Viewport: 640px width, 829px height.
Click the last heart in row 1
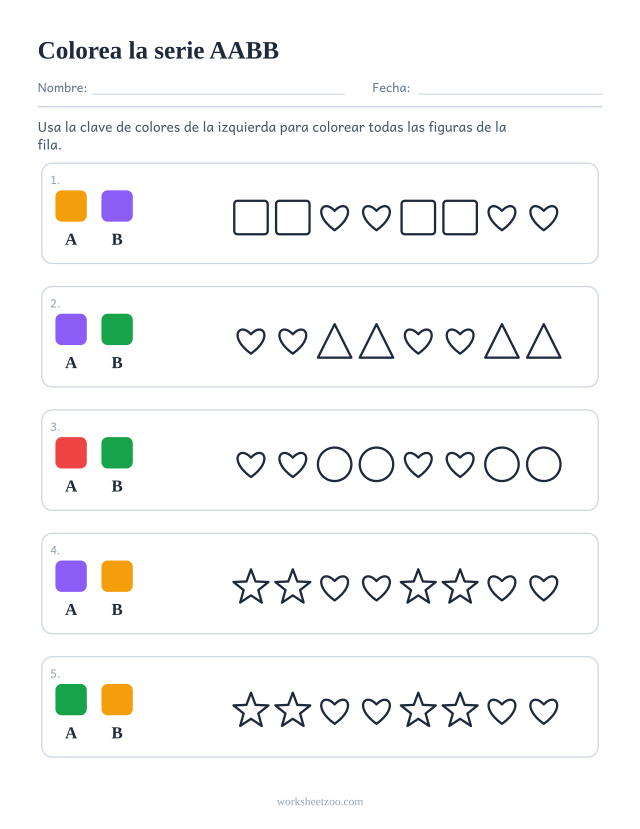(x=544, y=218)
